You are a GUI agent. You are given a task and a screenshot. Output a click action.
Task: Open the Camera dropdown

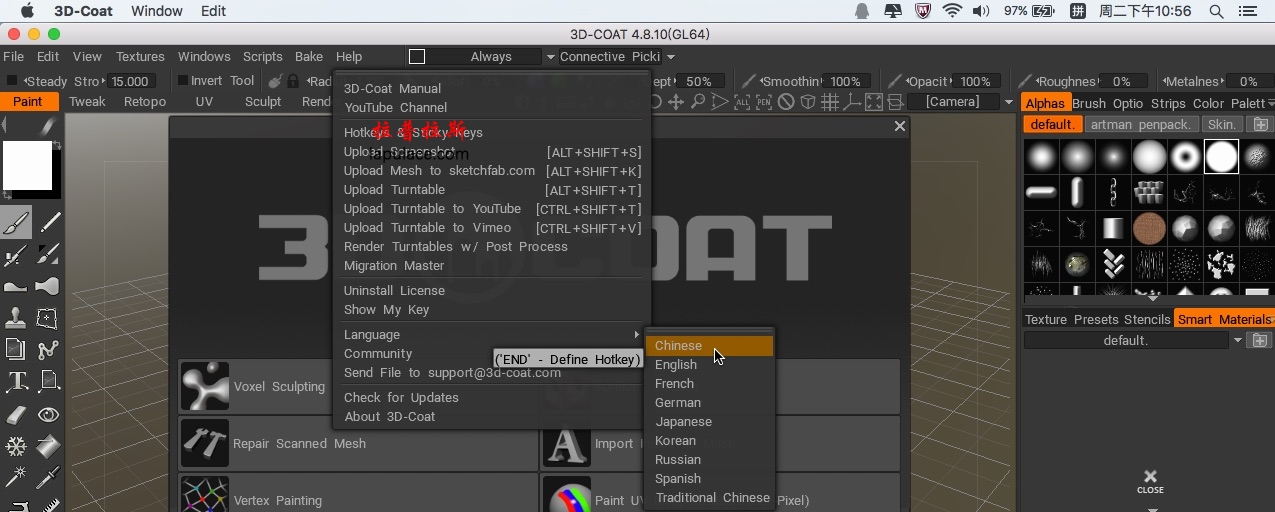pos(1008,102)
